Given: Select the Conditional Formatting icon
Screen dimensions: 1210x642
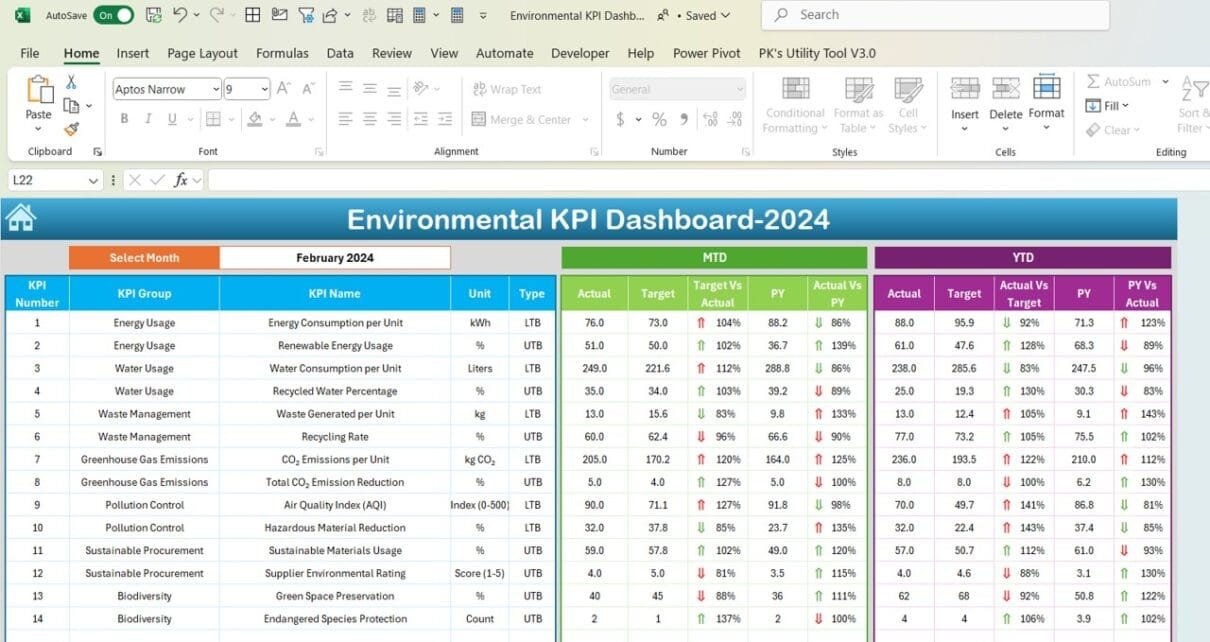Looking at the screenshot, I should 793,100.
